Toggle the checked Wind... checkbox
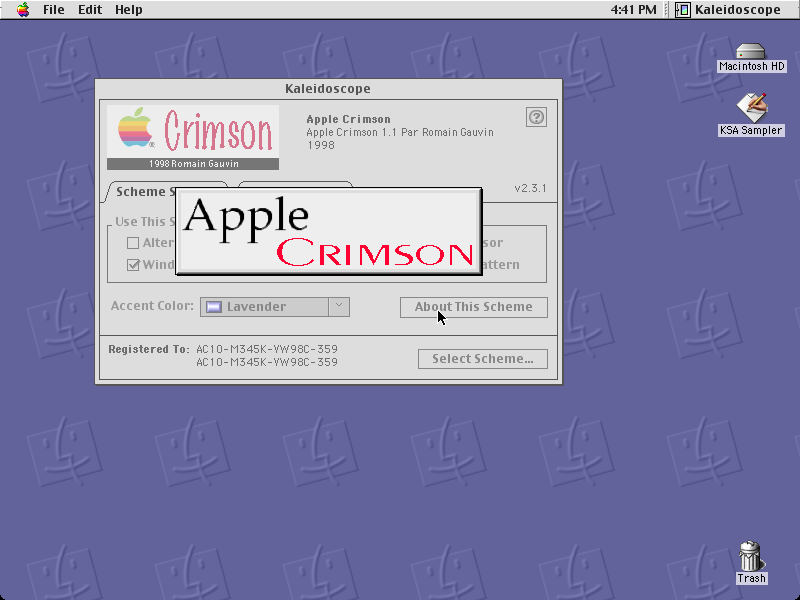 pyautogui.click(x=133, y=265)
